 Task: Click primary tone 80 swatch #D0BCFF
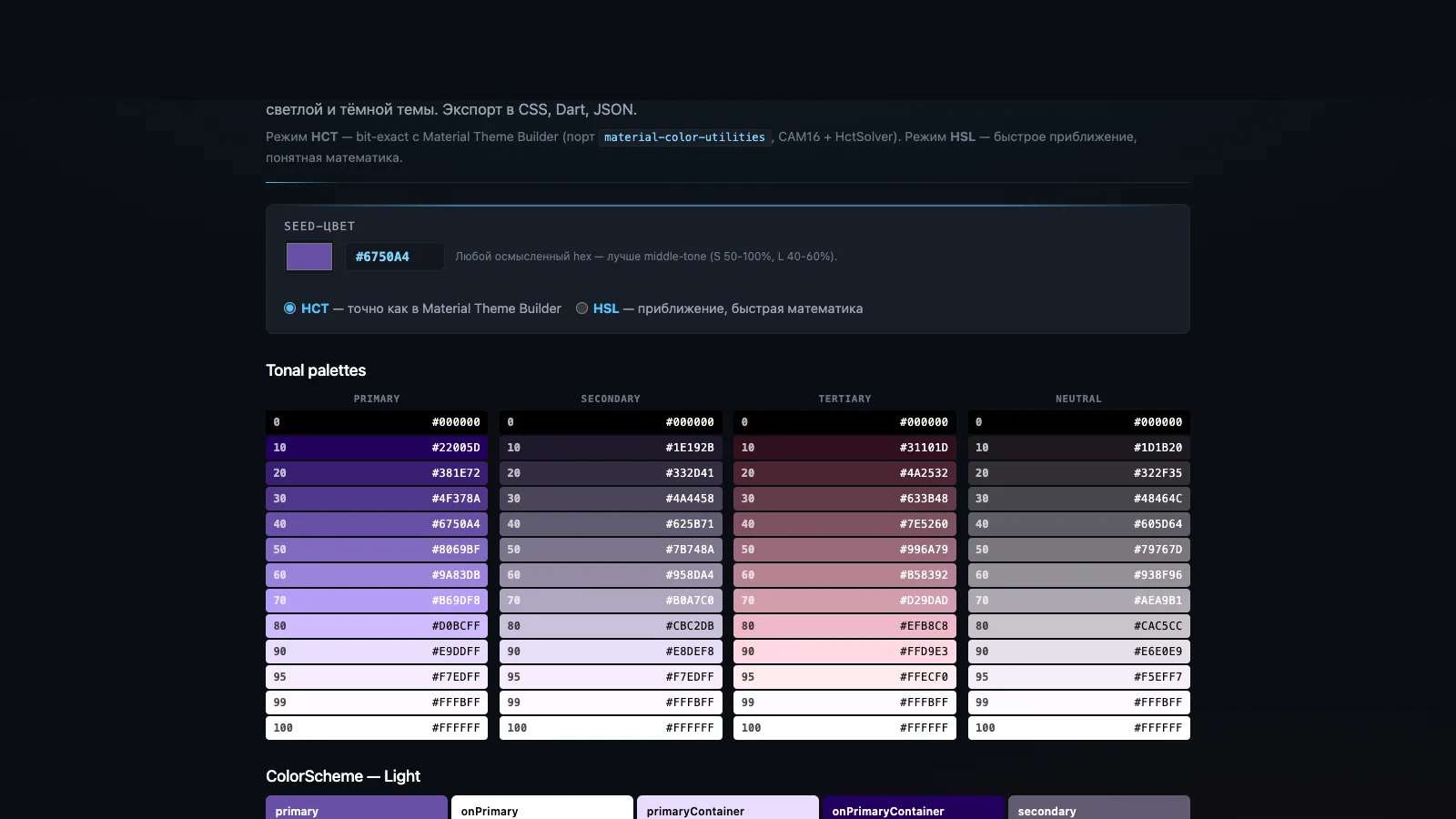(377, 626)
